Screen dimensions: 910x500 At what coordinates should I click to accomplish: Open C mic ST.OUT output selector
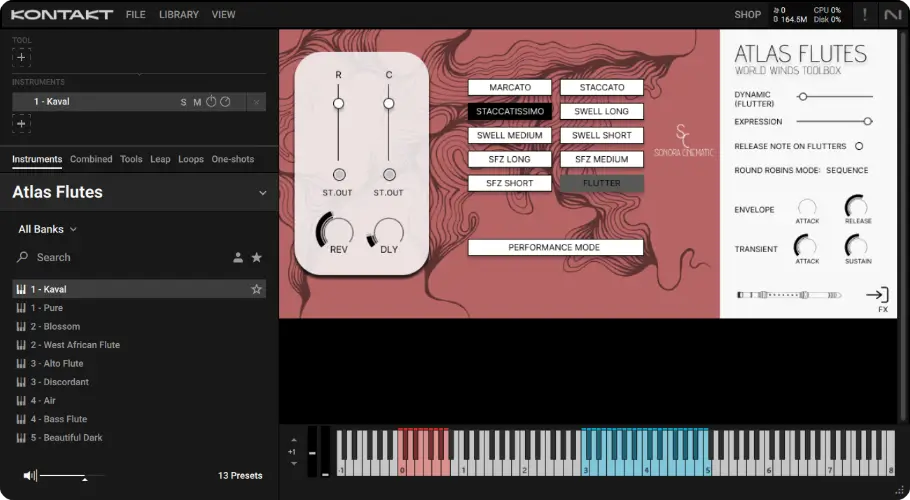(x=388, y=193)
